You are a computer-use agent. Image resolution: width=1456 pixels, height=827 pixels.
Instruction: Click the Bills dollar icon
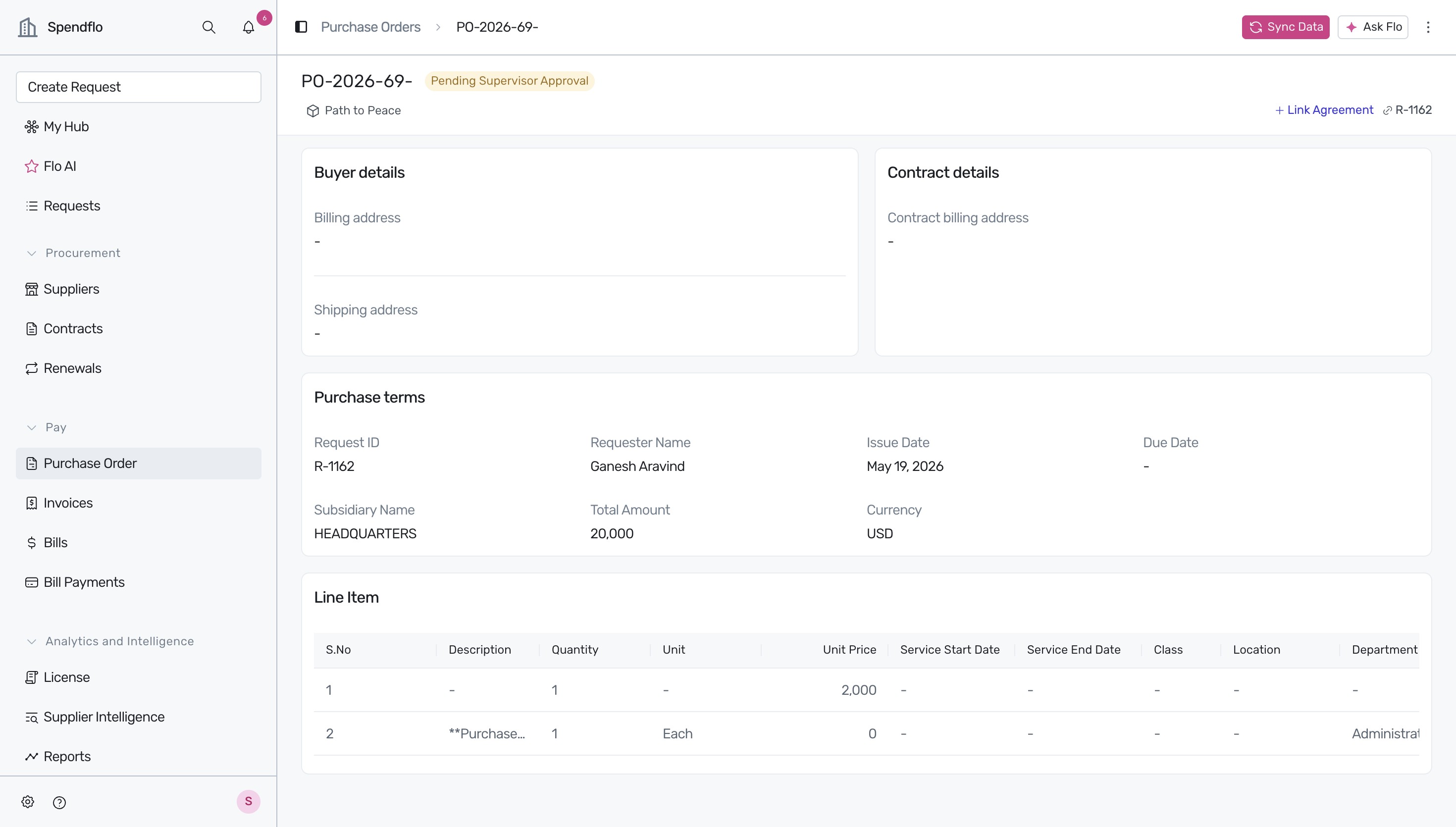[31, 543]
